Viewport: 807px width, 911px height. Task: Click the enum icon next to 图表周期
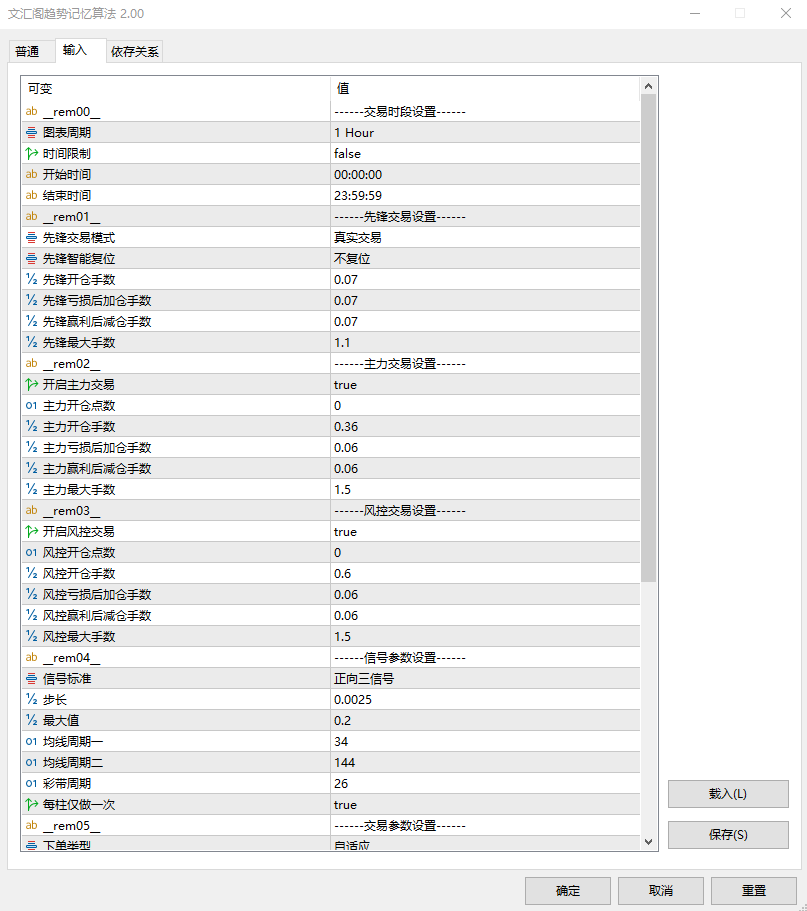tap(31, 133)
